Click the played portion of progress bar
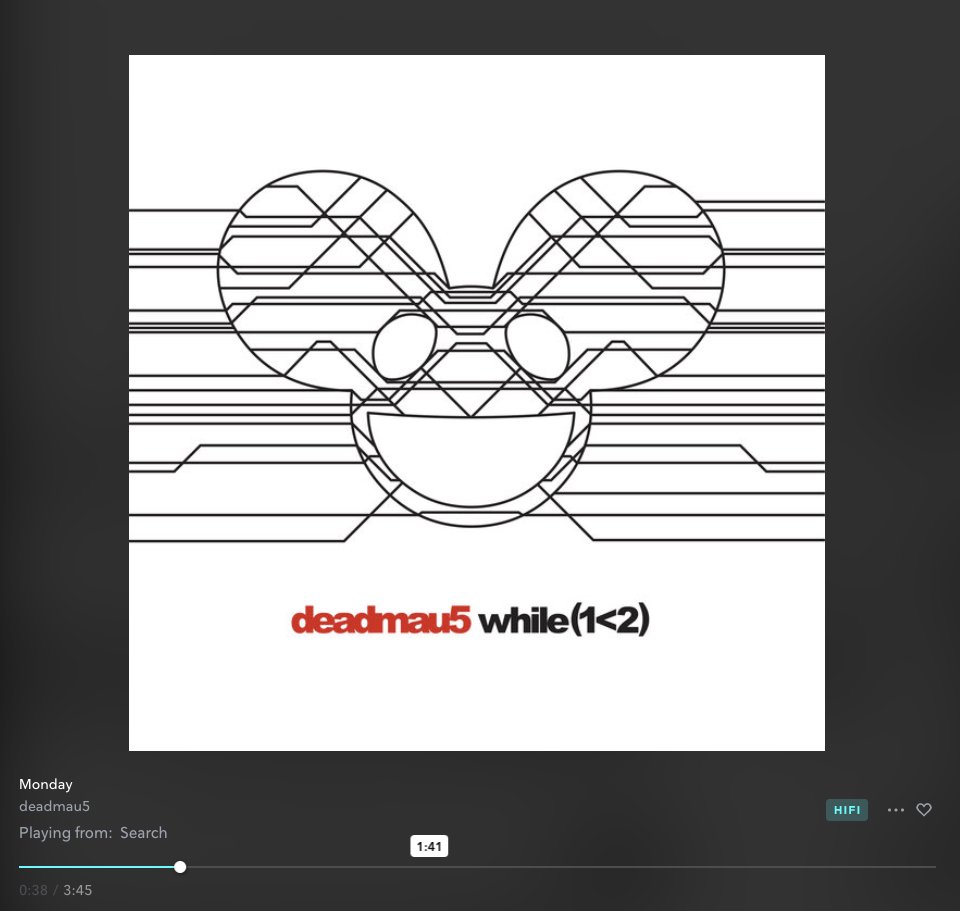Image resolution: width=960 pixels, height=911 pixels. coord(97,867)
